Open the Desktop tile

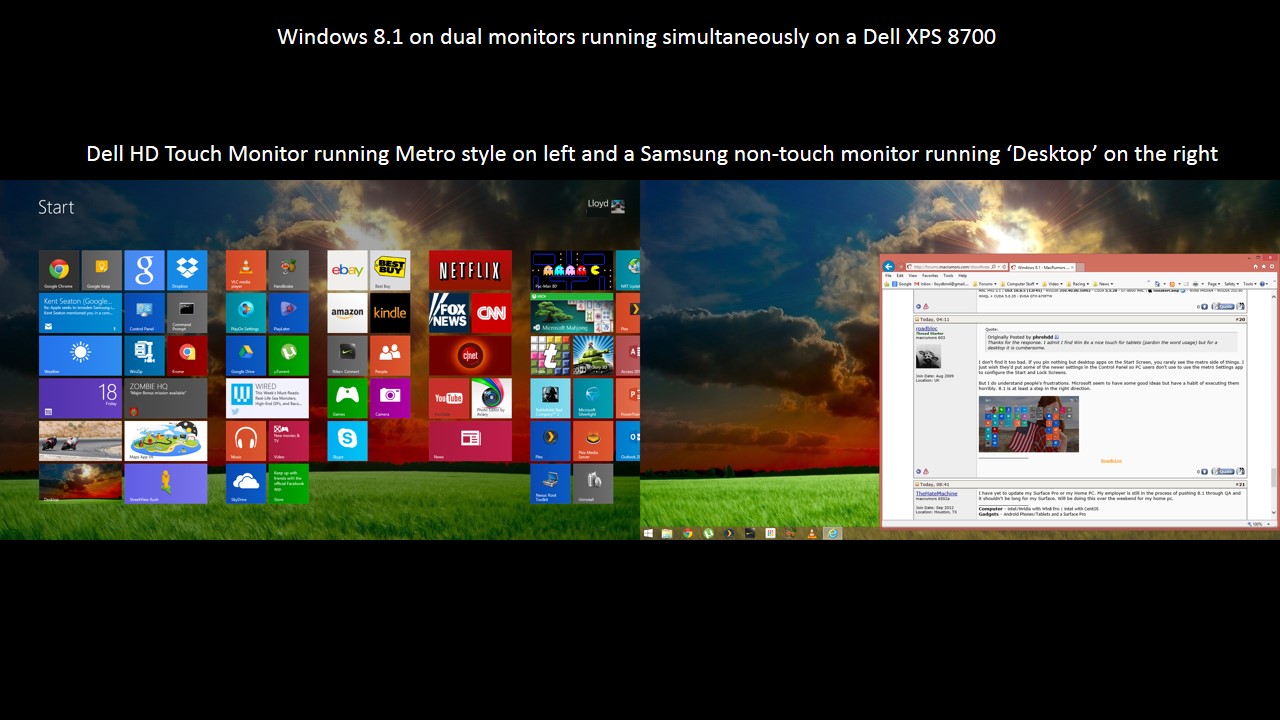(x=80, y=484)
